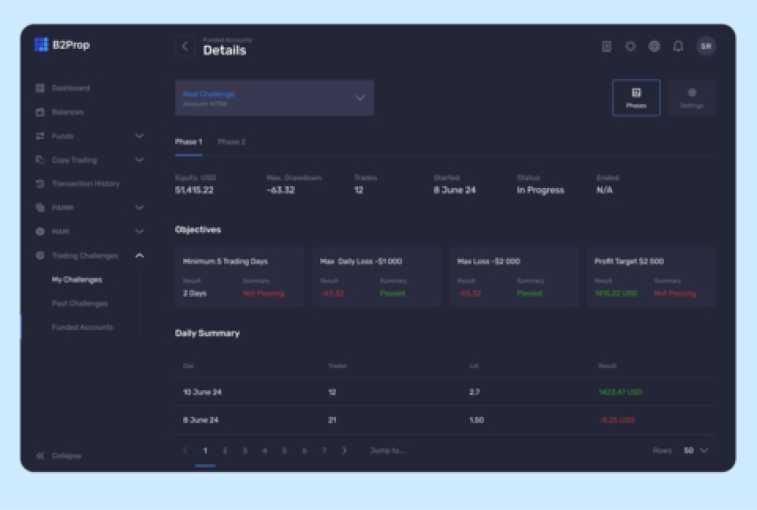Expand the challenge account dropdown
The width and height of the screenshot is (757, 510).
click(360, 98)
